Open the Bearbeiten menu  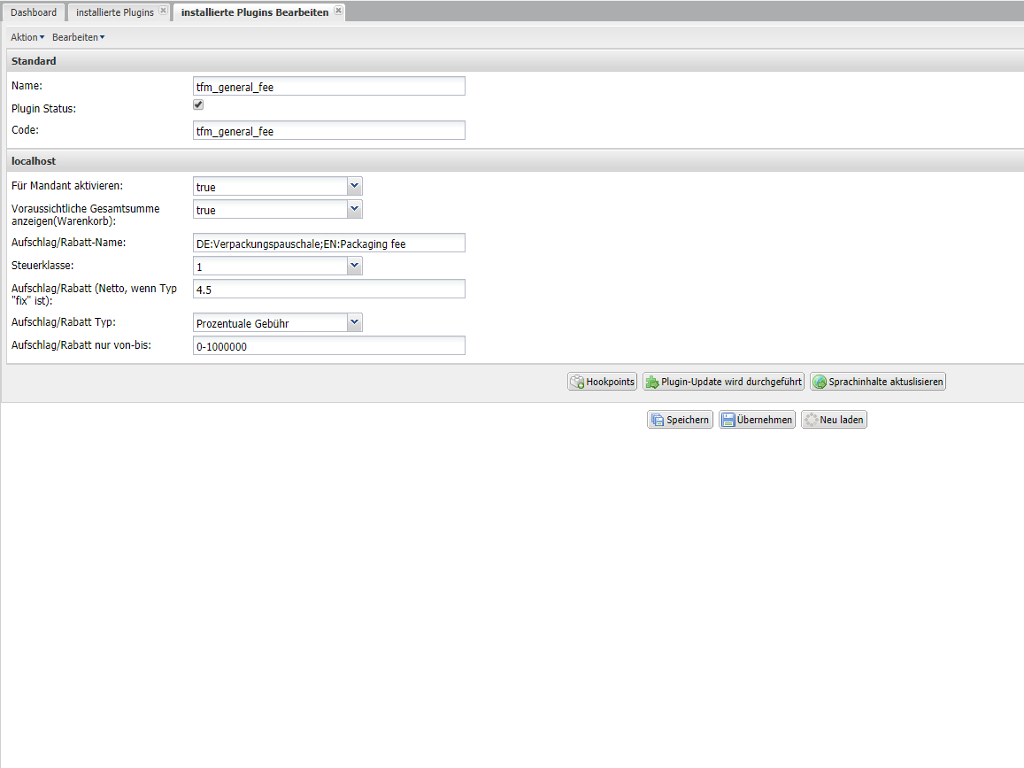coord(78,37)
